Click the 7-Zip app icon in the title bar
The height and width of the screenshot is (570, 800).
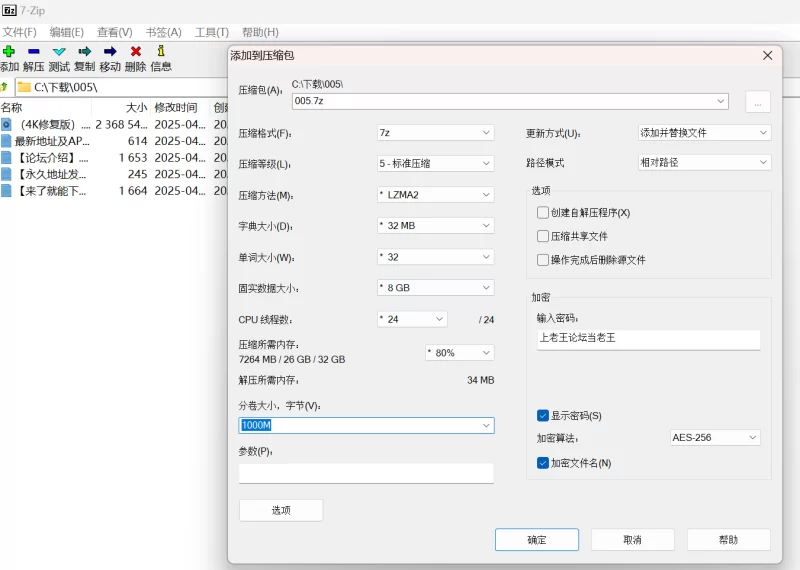pos(9,10)
